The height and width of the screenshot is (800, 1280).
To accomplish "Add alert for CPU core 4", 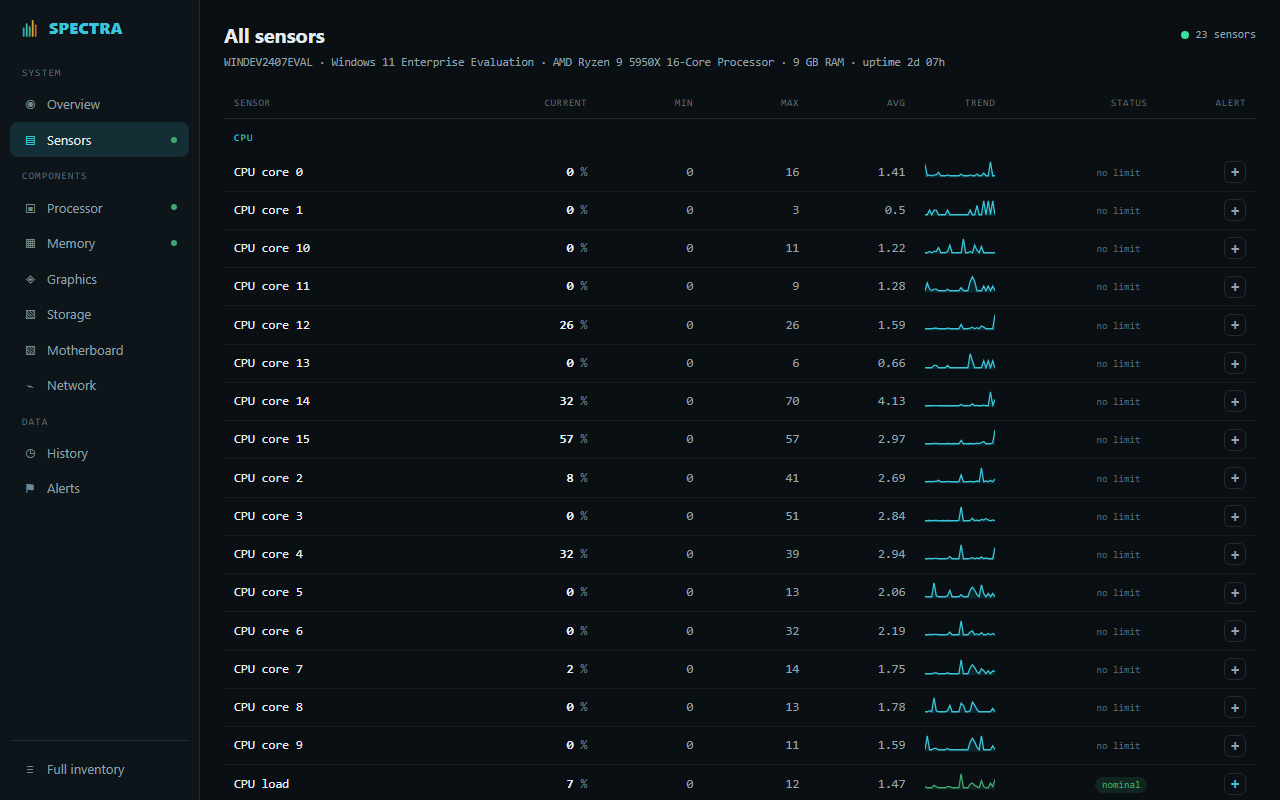I will click(1235, 554).
